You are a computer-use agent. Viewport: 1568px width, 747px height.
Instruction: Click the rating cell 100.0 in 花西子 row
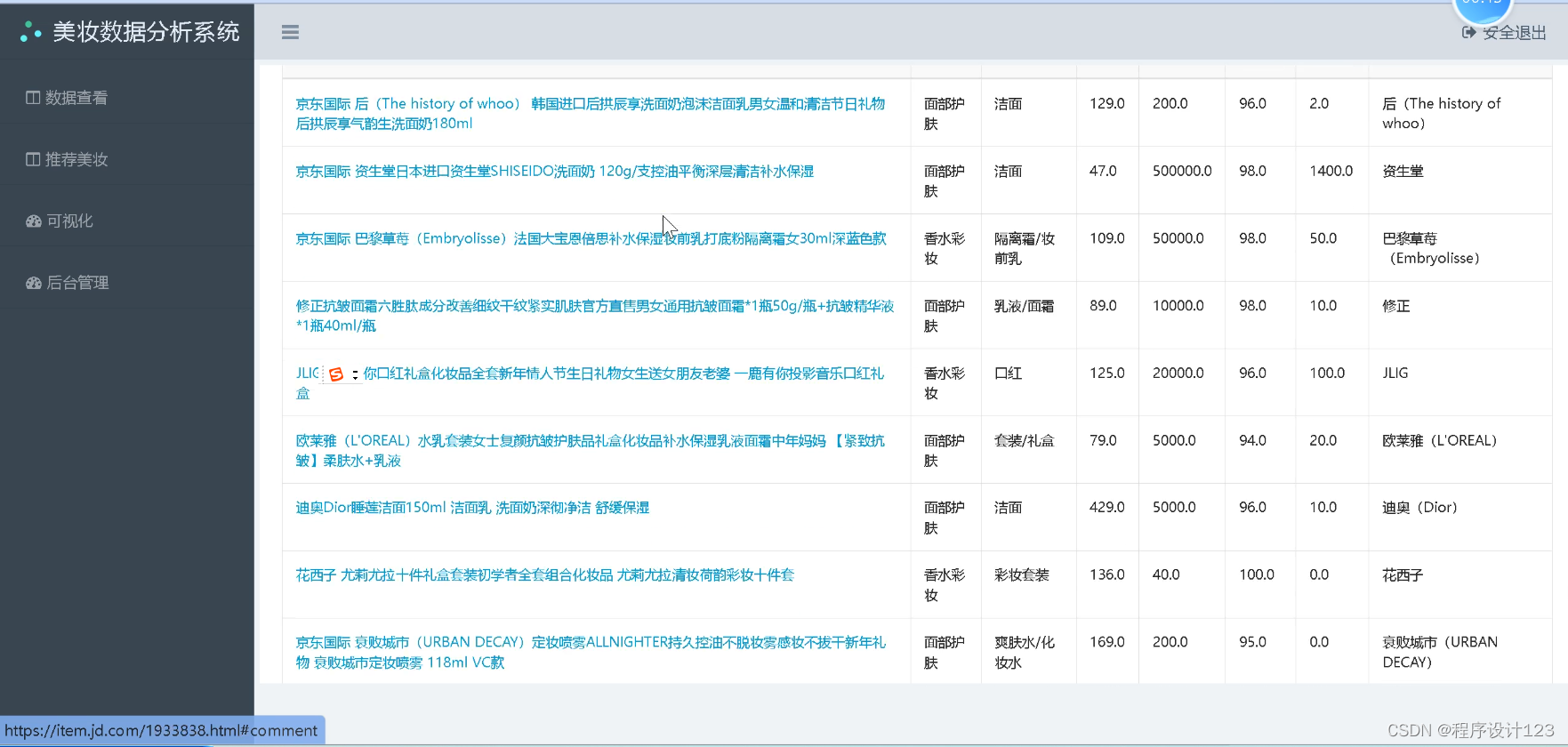(1257, 575)
